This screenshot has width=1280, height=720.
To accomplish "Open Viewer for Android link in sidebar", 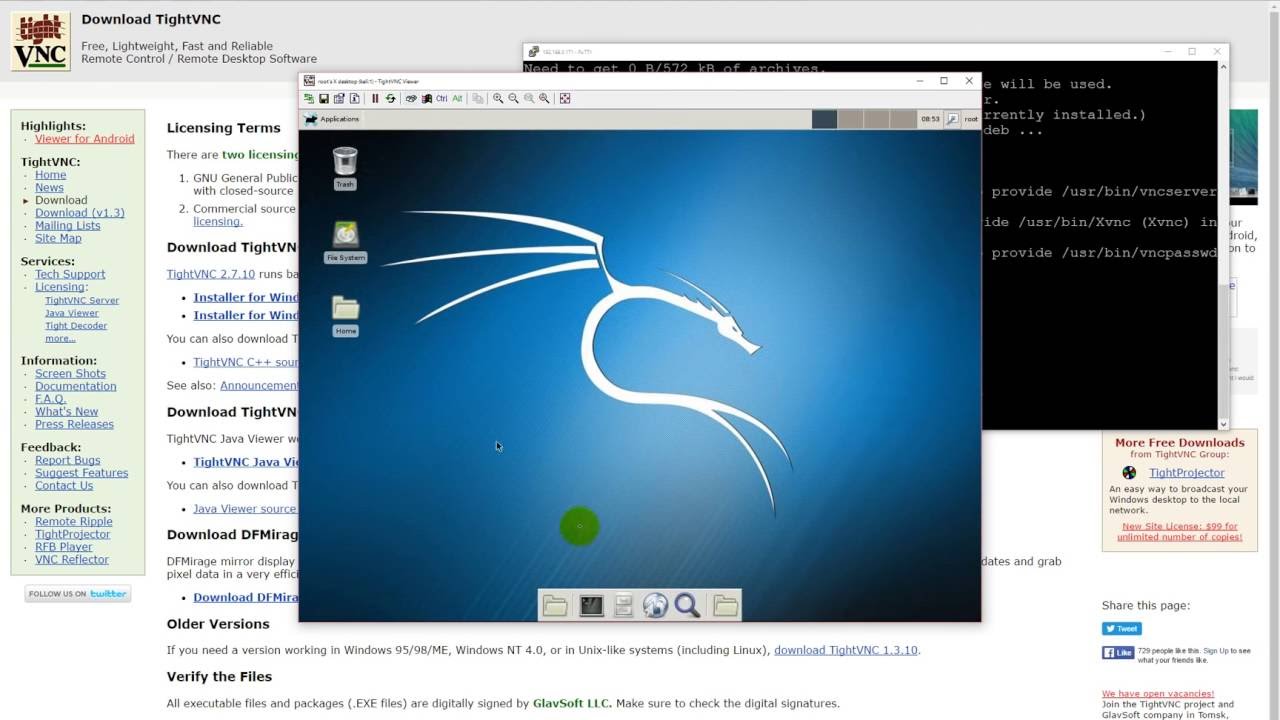I will tap(84, 139).
